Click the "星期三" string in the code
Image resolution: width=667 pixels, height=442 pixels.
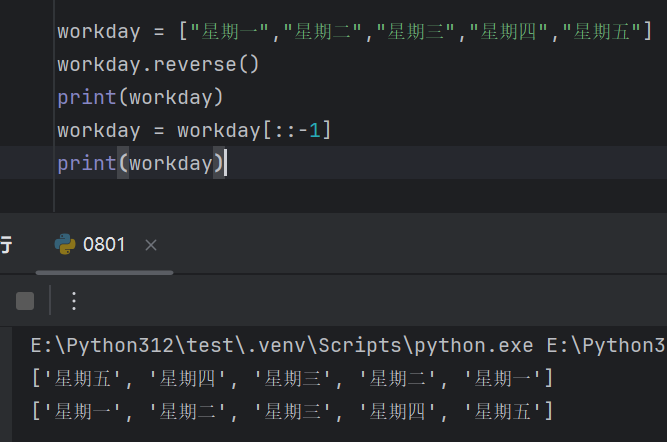416,31
